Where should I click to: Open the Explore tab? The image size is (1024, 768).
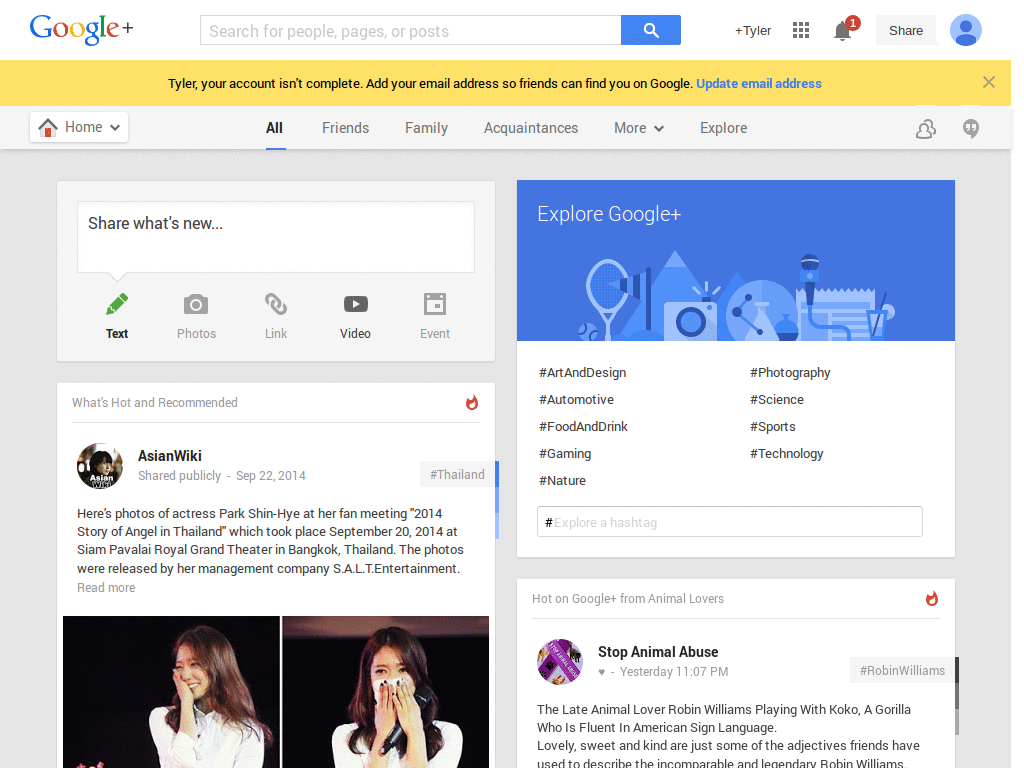tap(724, 128)
